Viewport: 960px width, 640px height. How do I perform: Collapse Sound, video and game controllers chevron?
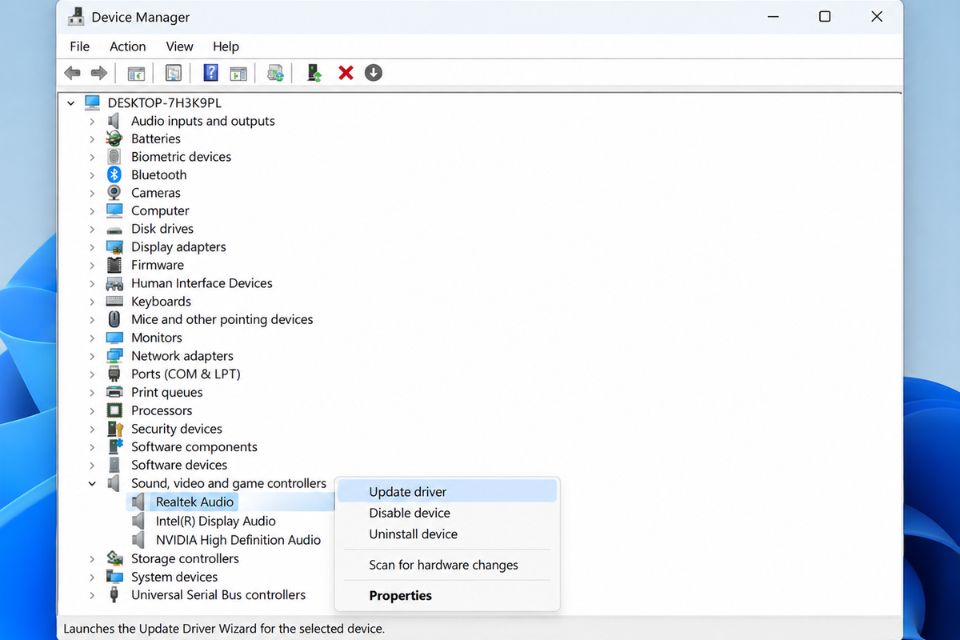(x=92, y=483)
